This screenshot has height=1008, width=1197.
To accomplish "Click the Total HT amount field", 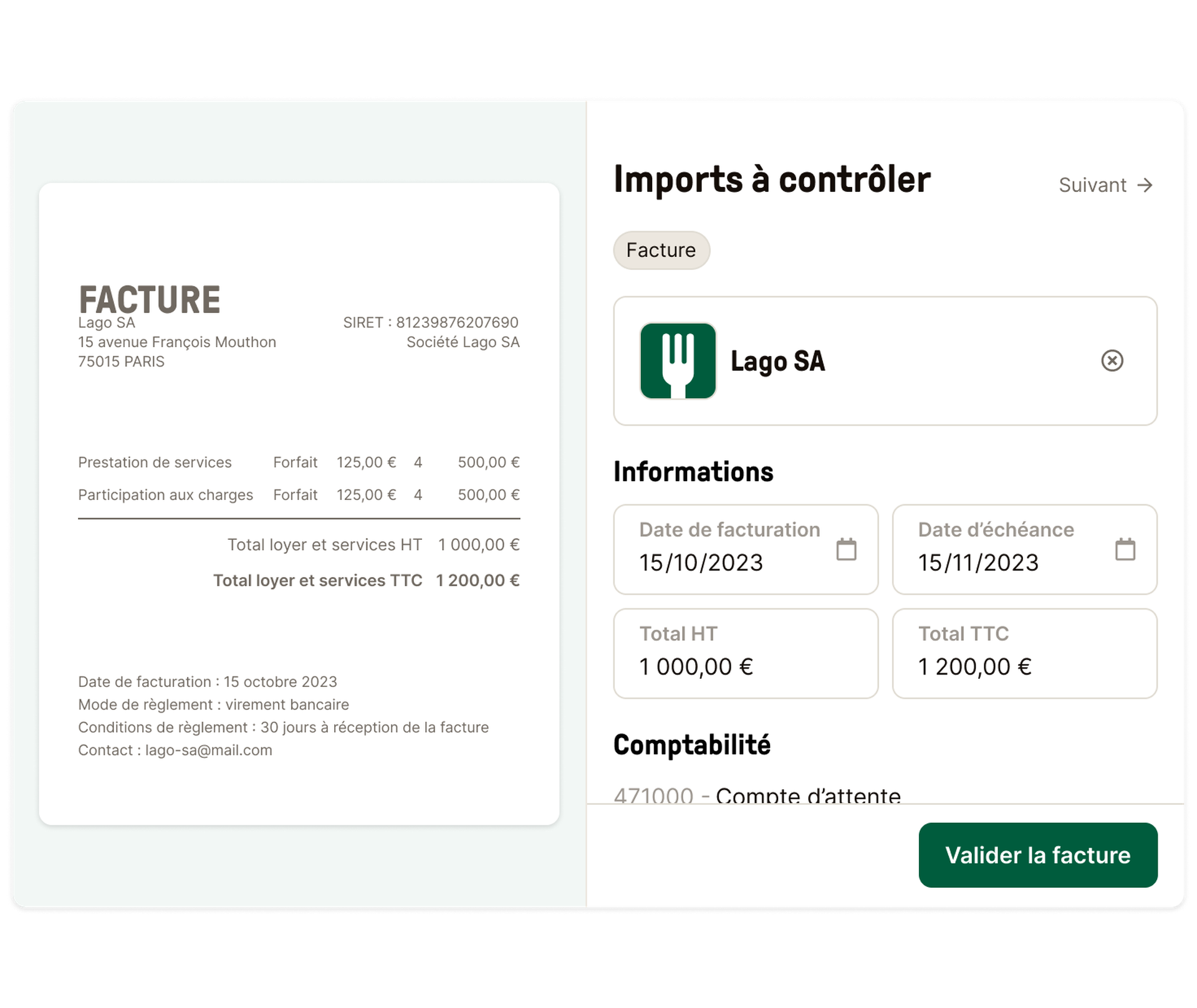I will [746, 653].
